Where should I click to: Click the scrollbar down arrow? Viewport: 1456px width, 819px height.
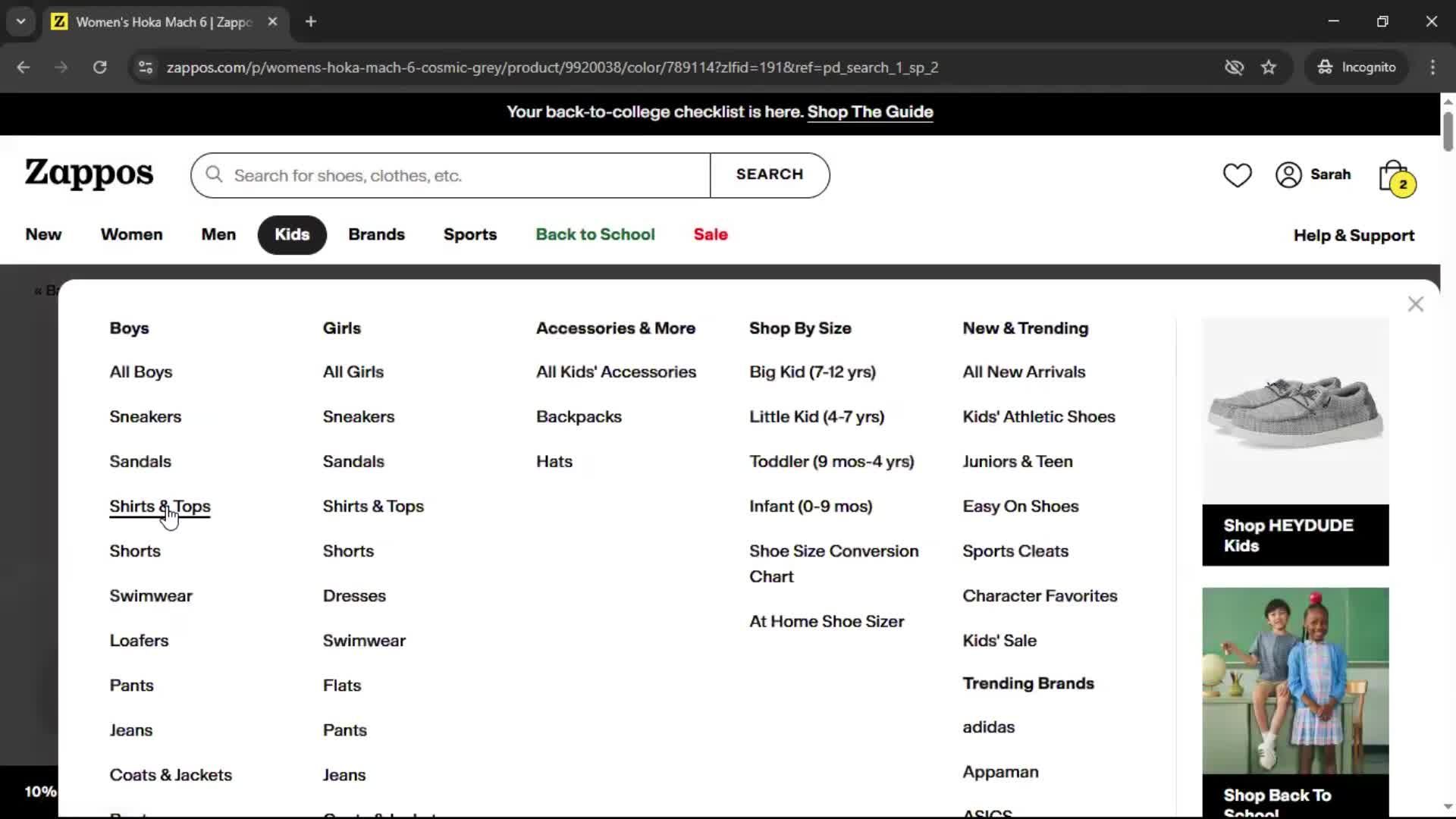pyautogui.click(x=1448, y=807)
